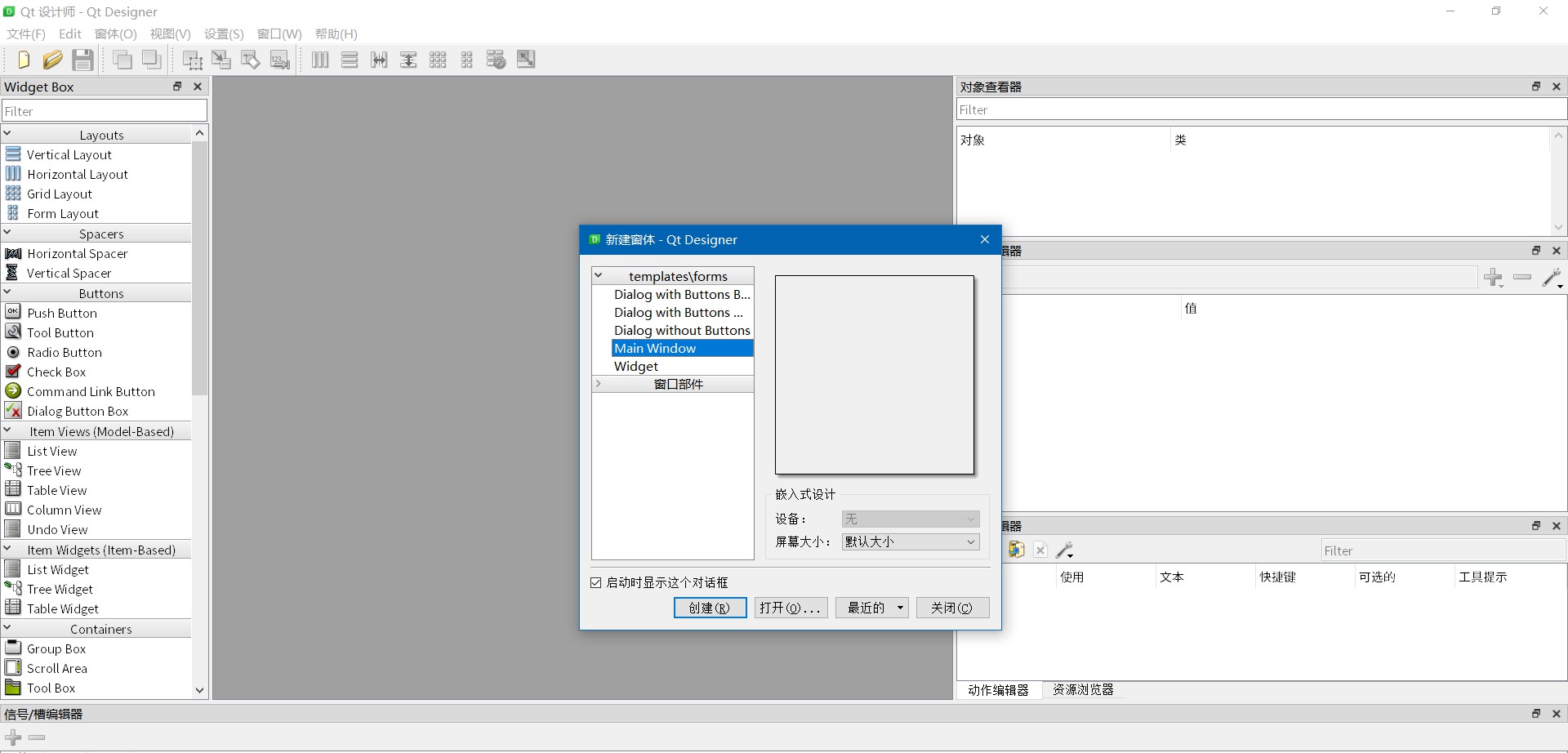
Task: Open the 屏幕大小 combo box
Action: [x=910, y=541]
